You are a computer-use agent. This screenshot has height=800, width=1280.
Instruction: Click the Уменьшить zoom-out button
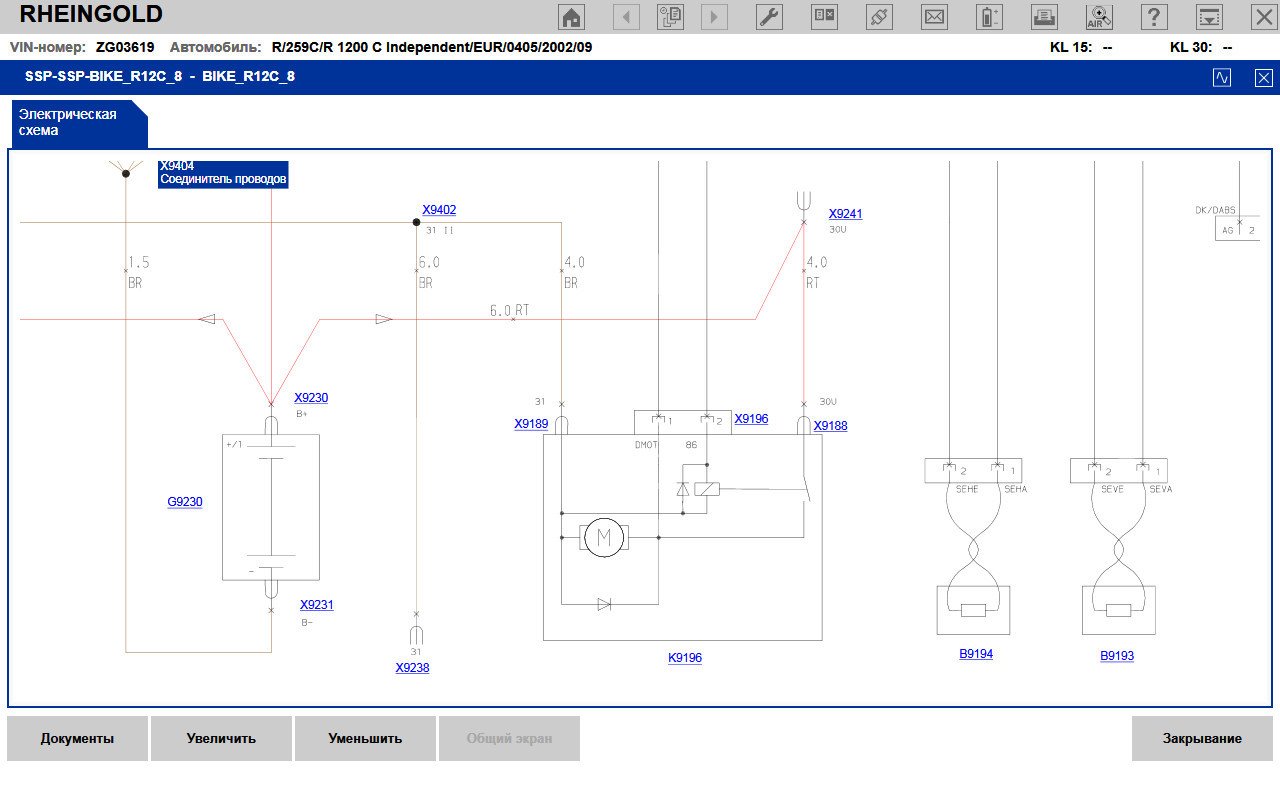(x=365, y=739)
